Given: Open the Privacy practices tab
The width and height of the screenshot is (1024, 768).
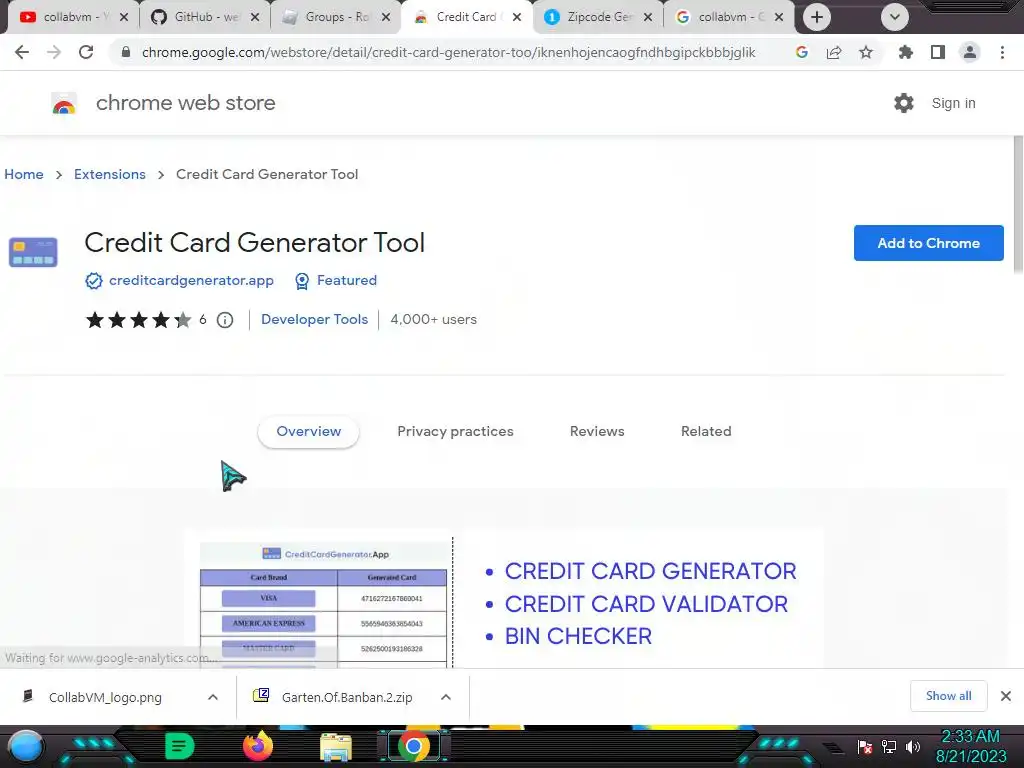Looking at the screenshot, I should (x=455, y=432).
